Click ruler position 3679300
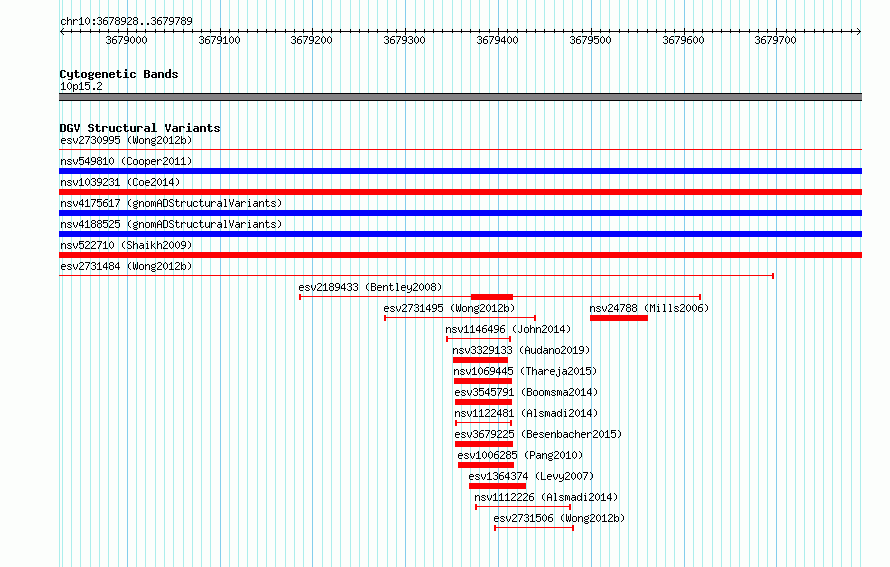The width and height of the screenshot is (890, 567). pyautogui.click(x=404, y=40)
